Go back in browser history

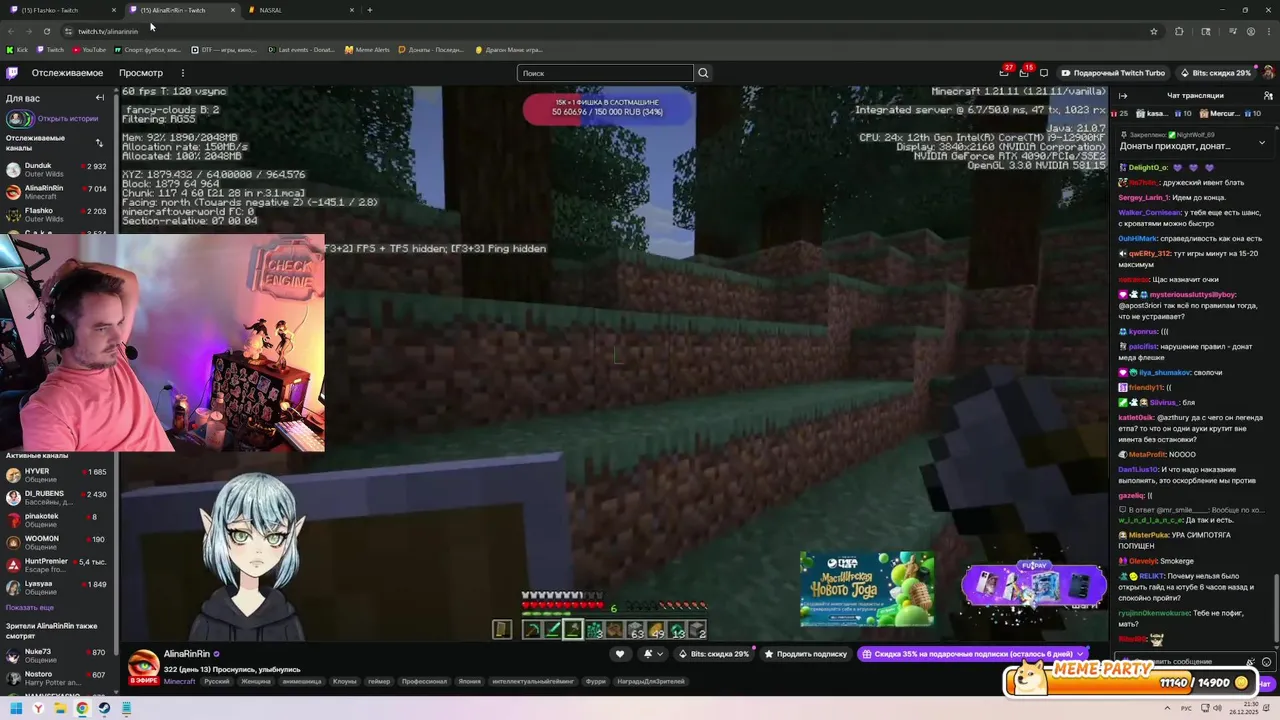(11, 31)
